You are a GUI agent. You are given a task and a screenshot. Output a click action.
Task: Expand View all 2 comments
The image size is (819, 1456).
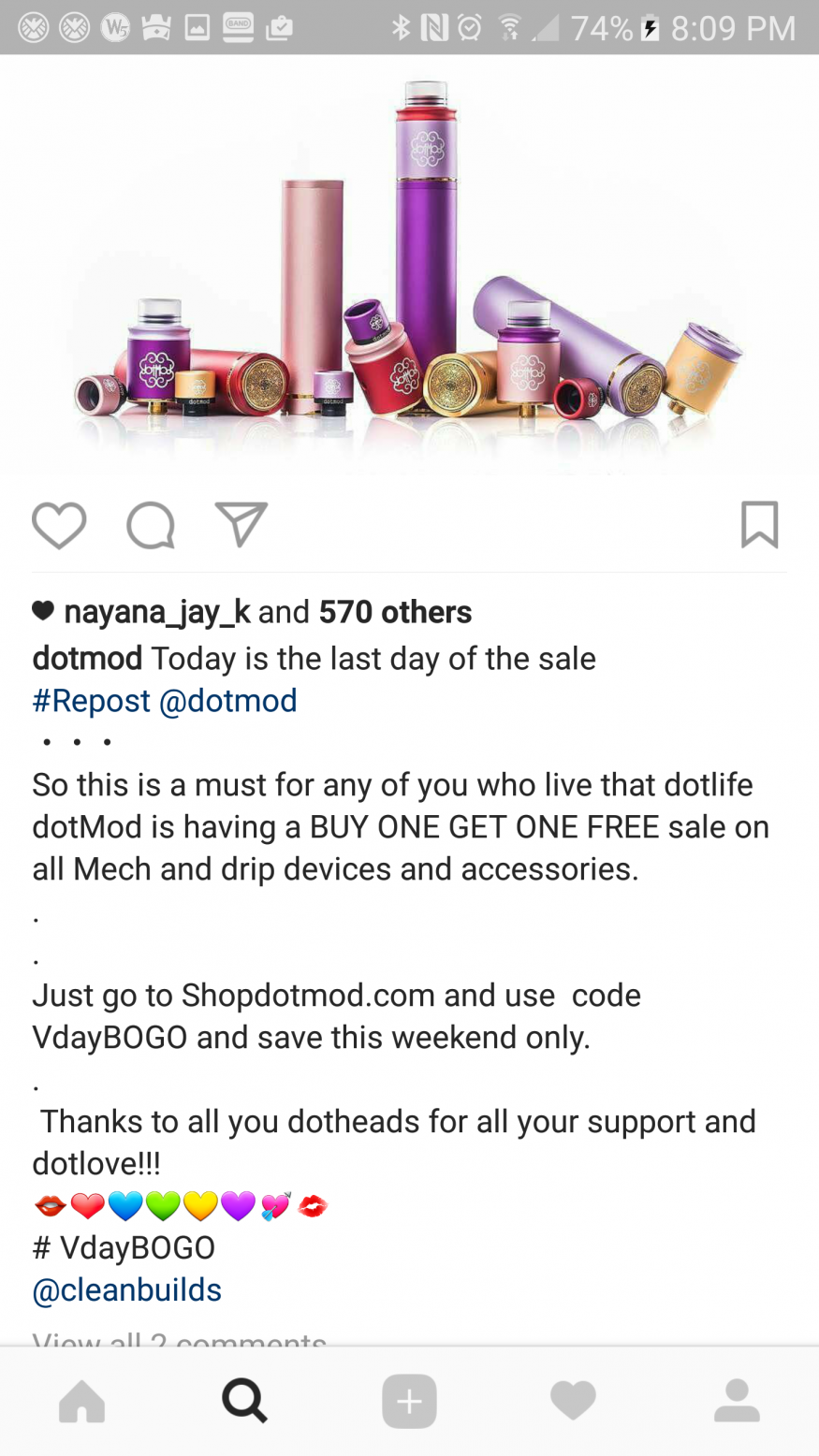179,1338
